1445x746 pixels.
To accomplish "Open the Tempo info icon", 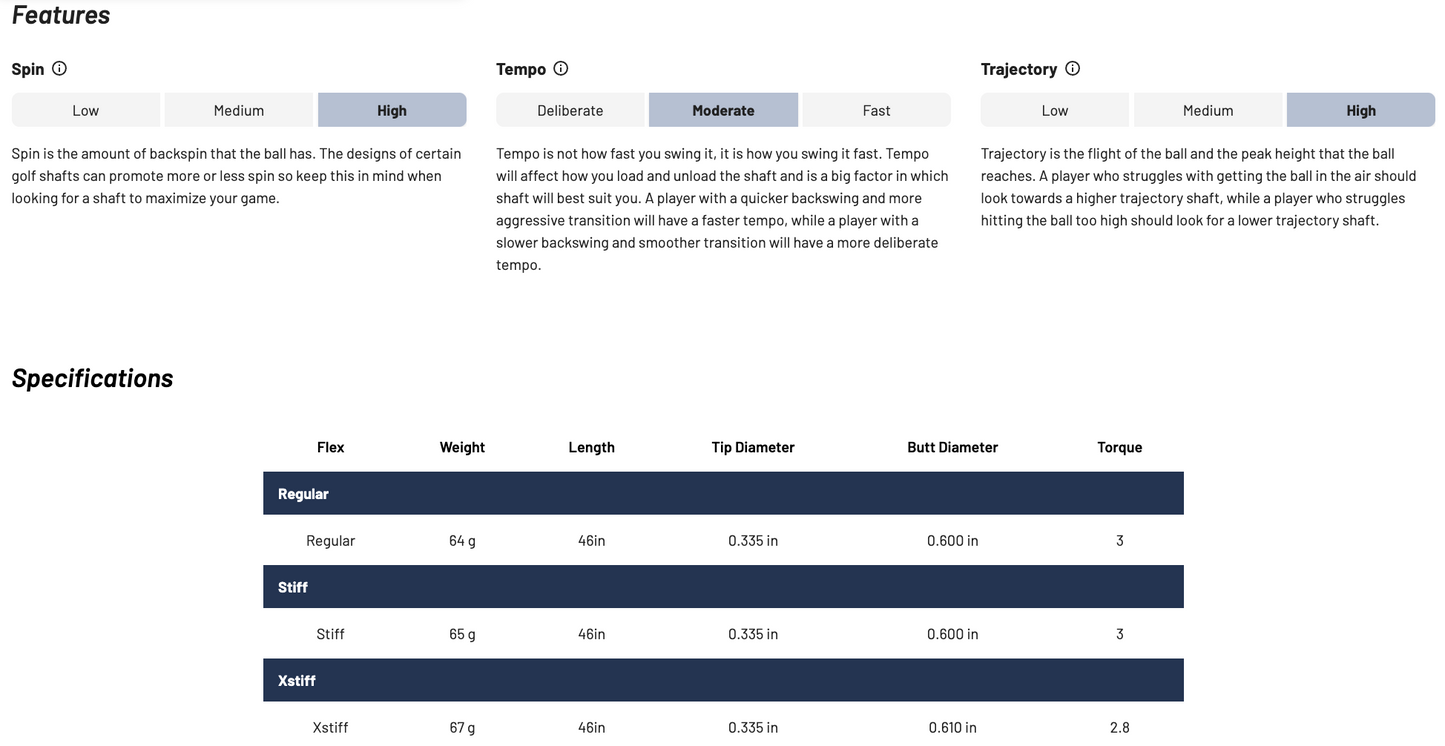I will coord(561,69).
